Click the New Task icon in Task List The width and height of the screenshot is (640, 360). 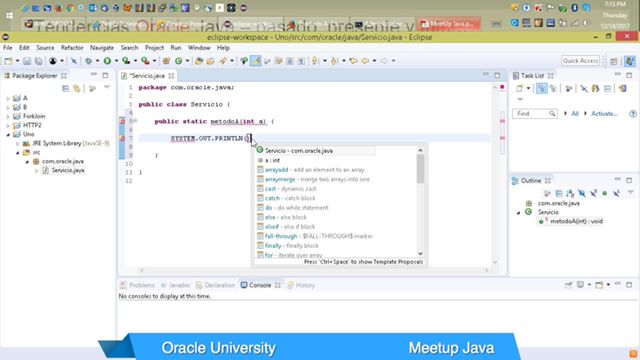coord(519,88)
